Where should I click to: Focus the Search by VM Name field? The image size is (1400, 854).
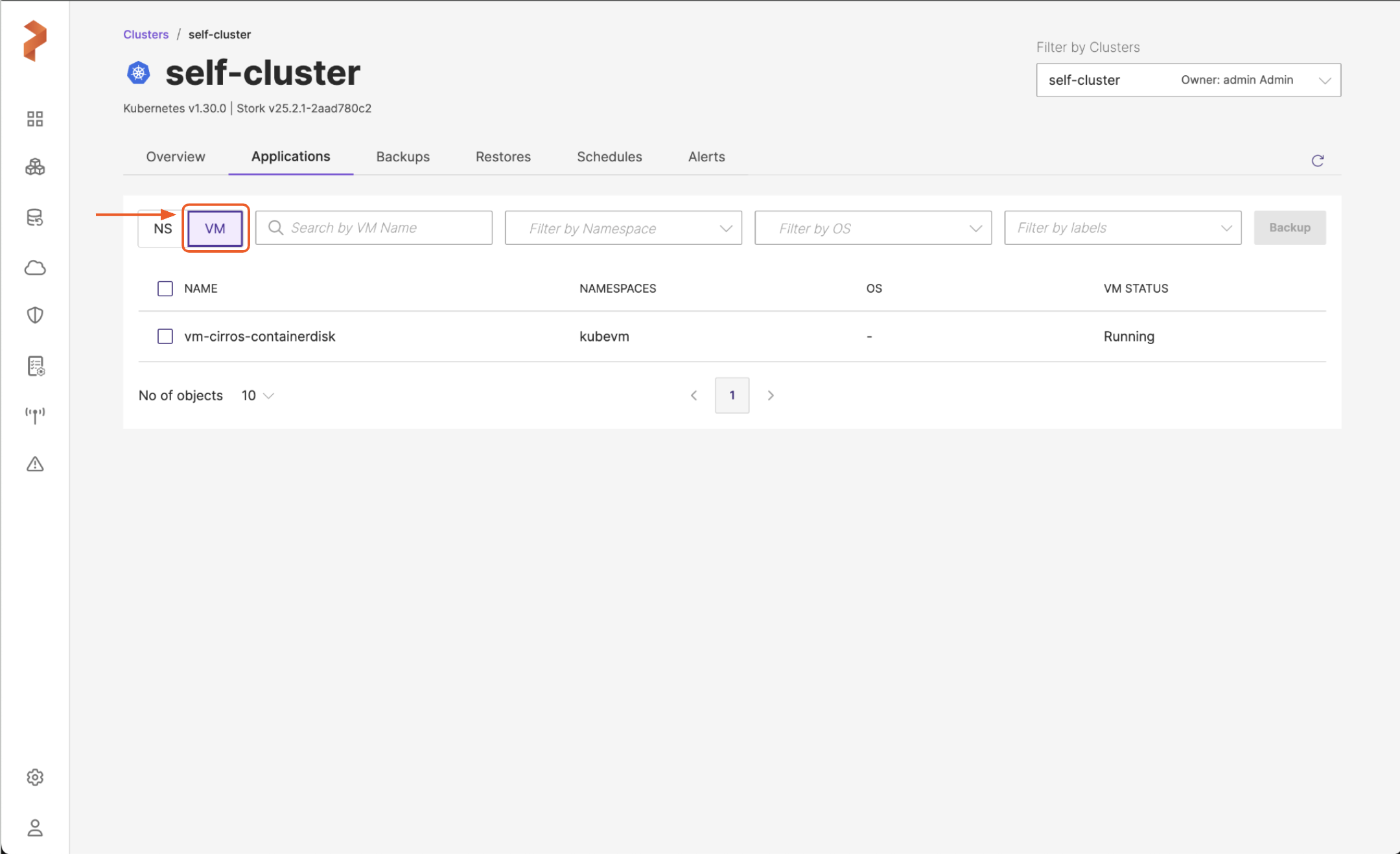382,228
